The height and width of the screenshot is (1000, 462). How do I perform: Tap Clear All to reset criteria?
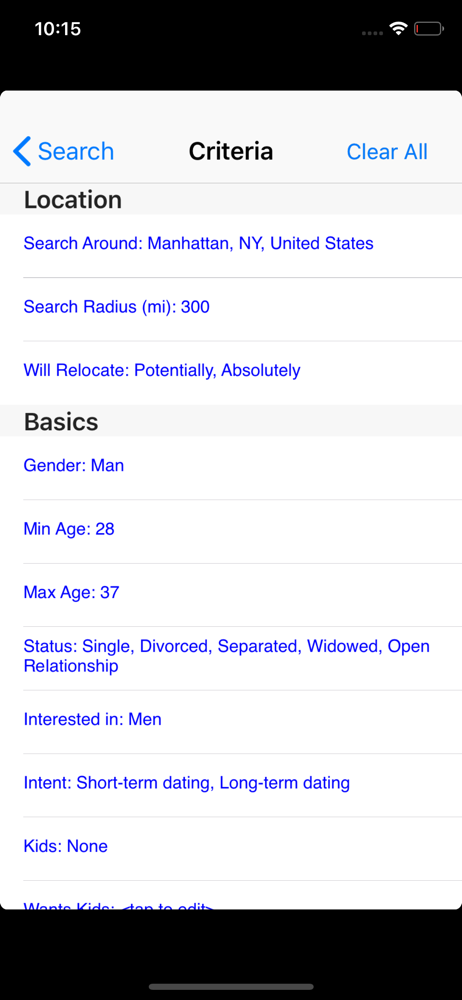[387, 152]
